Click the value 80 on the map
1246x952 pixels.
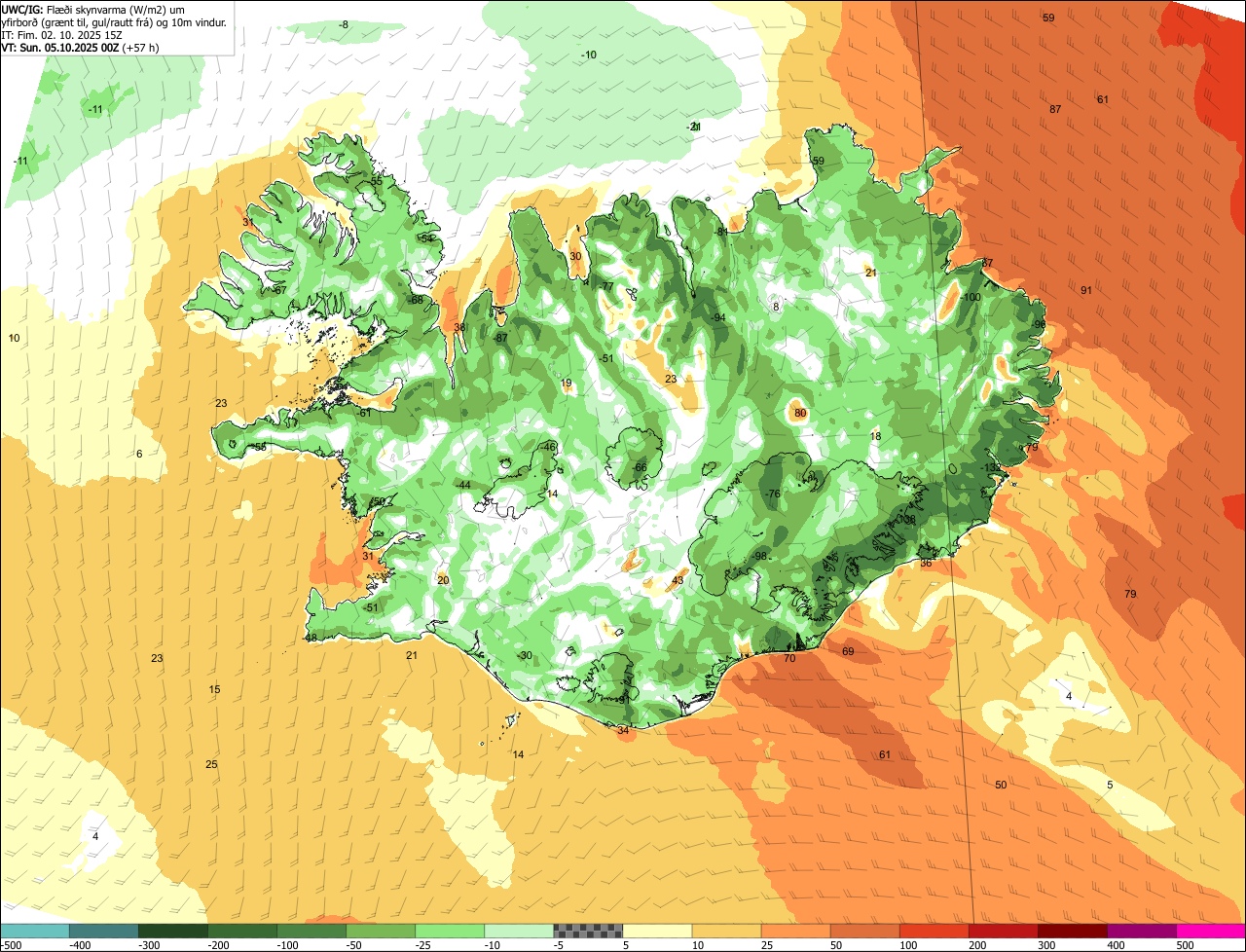800,413
